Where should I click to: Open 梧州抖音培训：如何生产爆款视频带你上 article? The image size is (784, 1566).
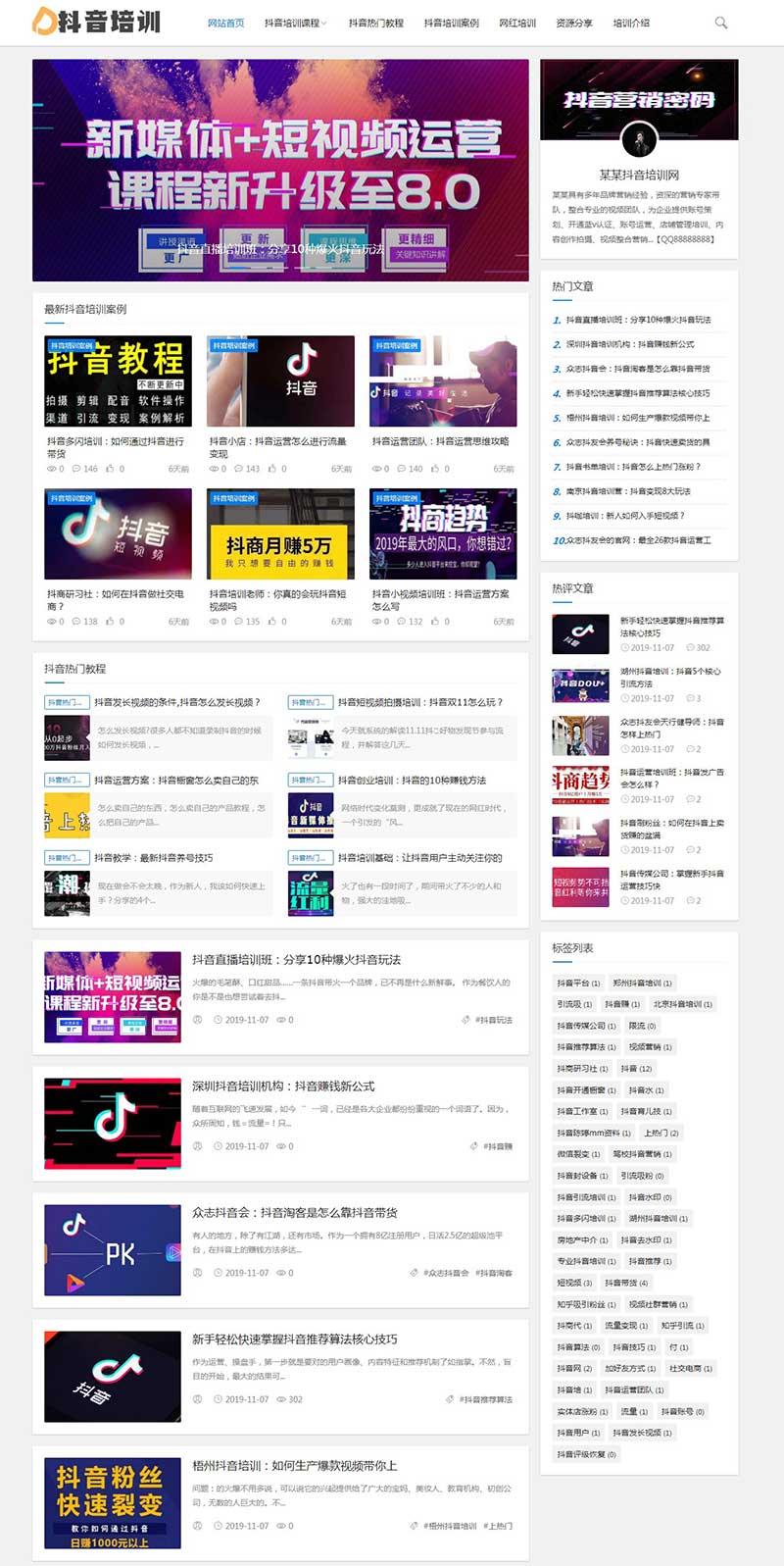tap(295, 1466)
